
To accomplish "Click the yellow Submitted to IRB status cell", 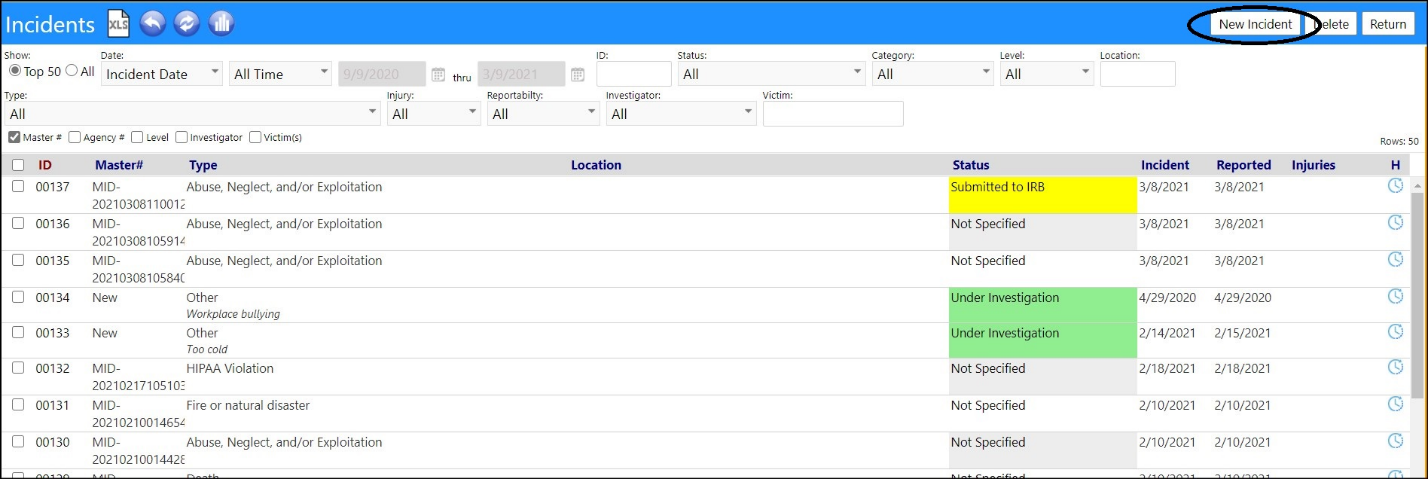I will click(1043, 195).
